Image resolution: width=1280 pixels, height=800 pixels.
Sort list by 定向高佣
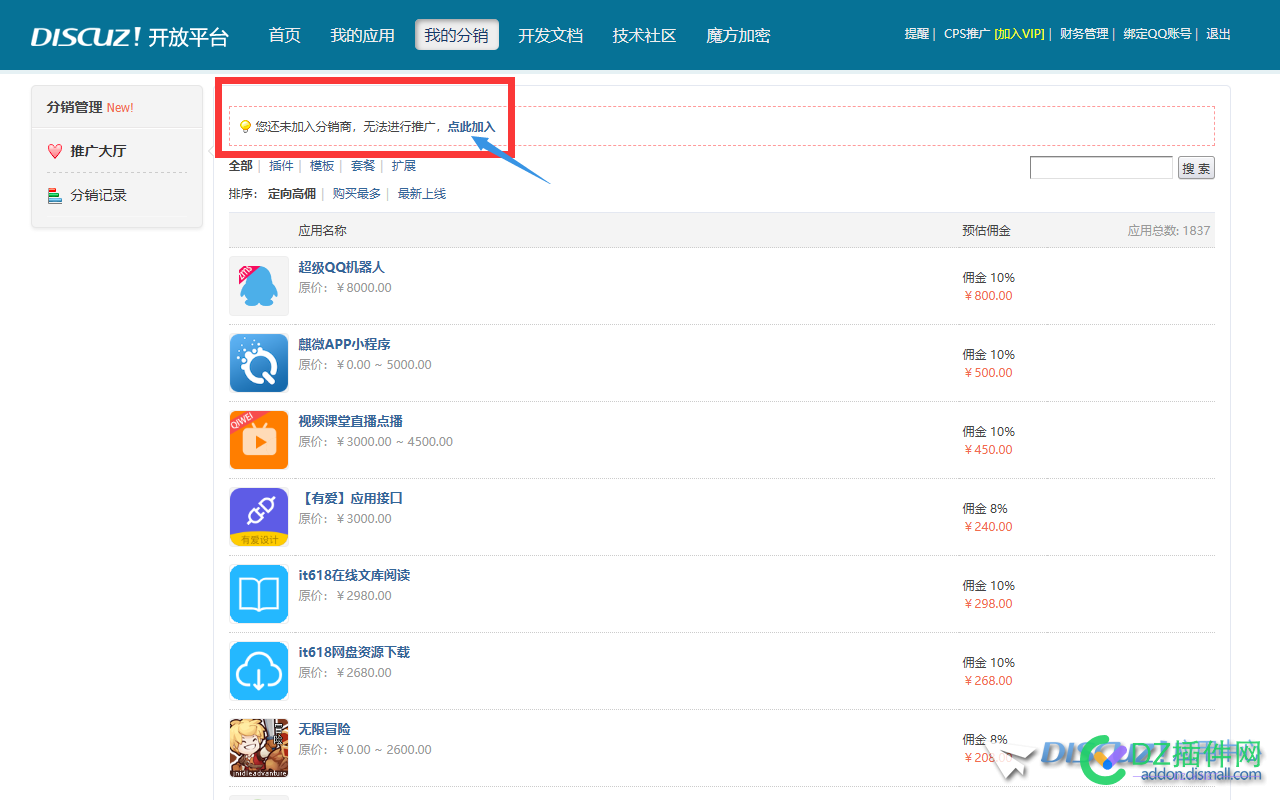[x=292, y=194]
